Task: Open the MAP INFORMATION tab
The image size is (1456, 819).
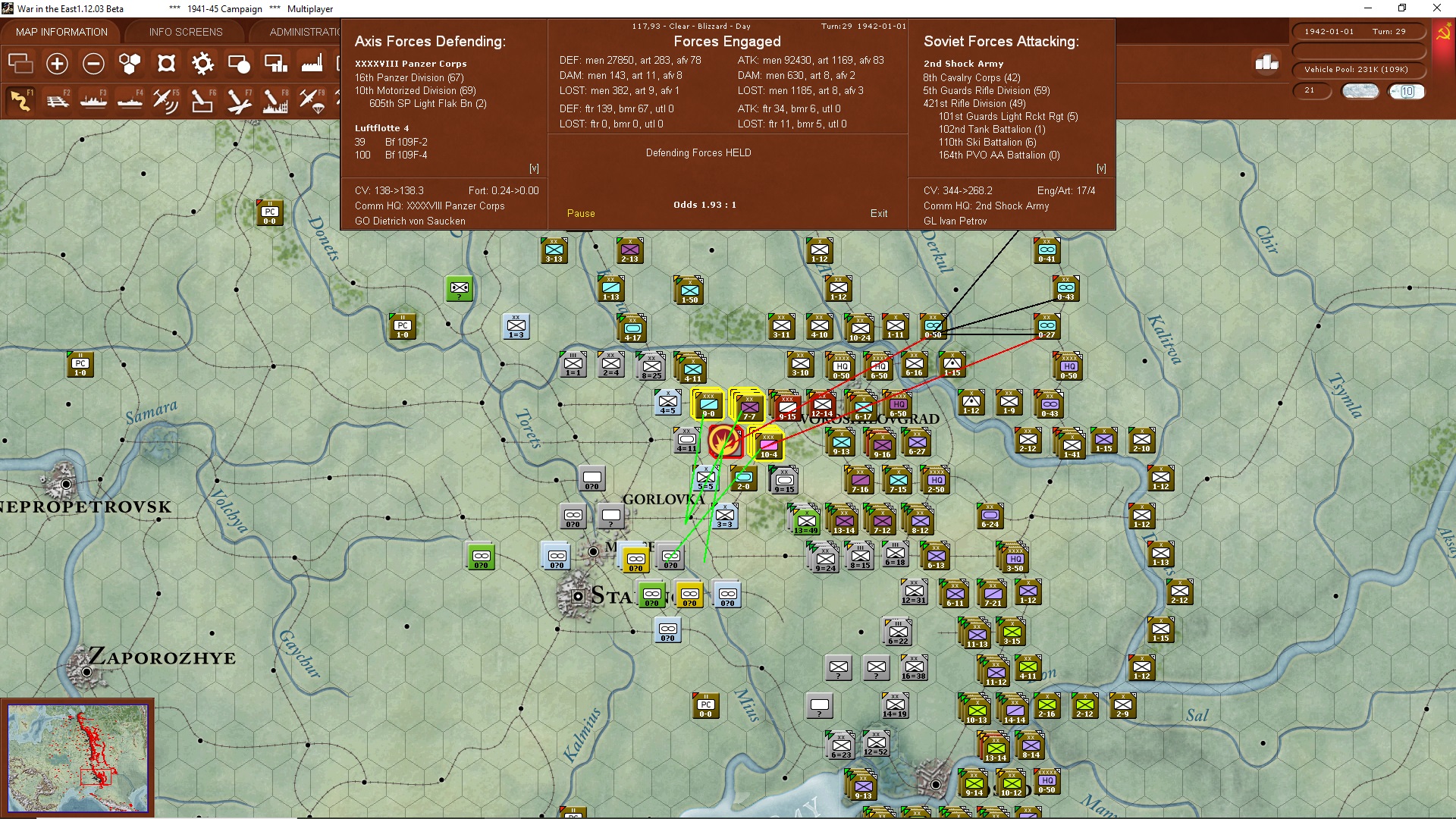Action: click(x=61, y=32)
